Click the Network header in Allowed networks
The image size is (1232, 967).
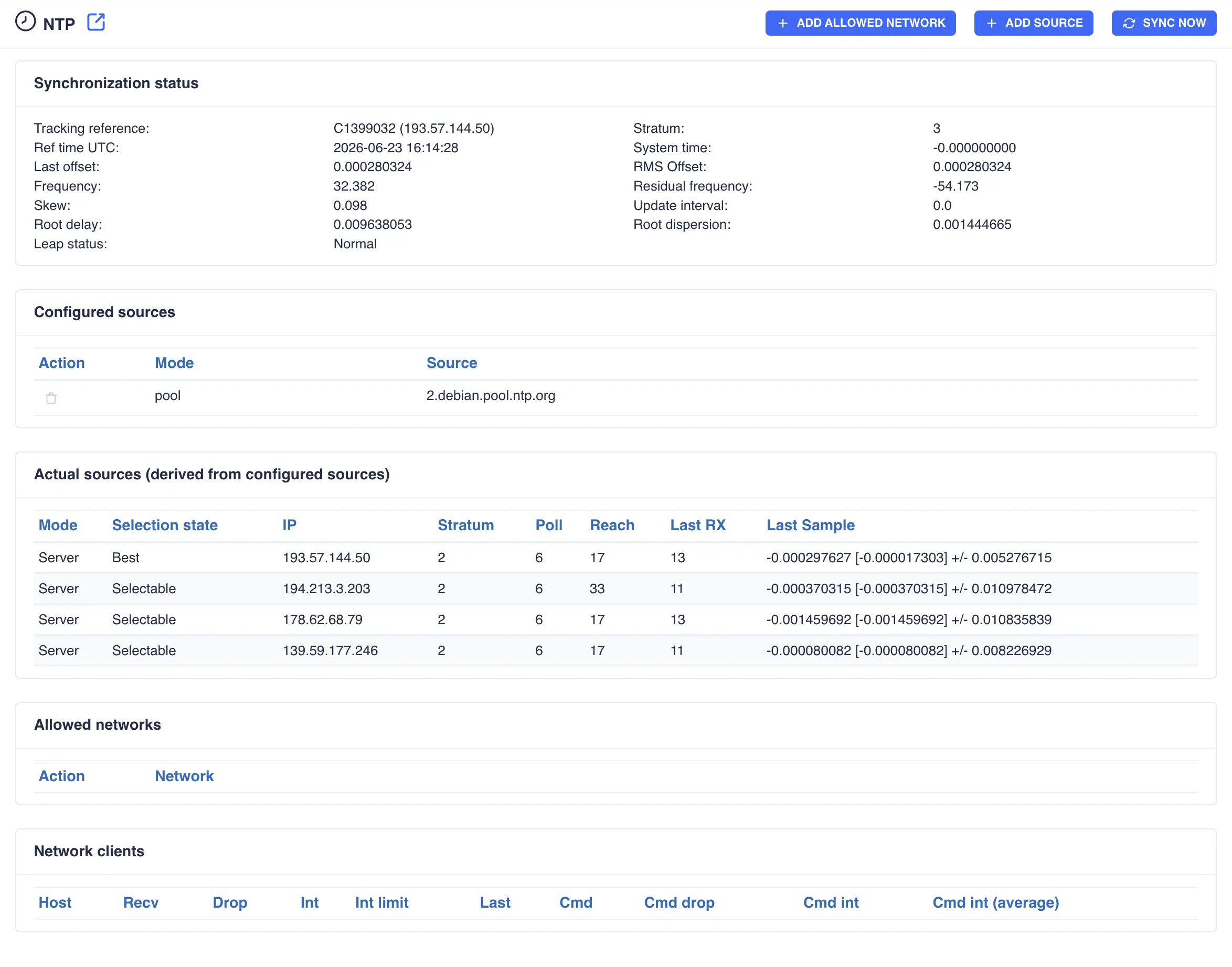click(x=184, y=775)
